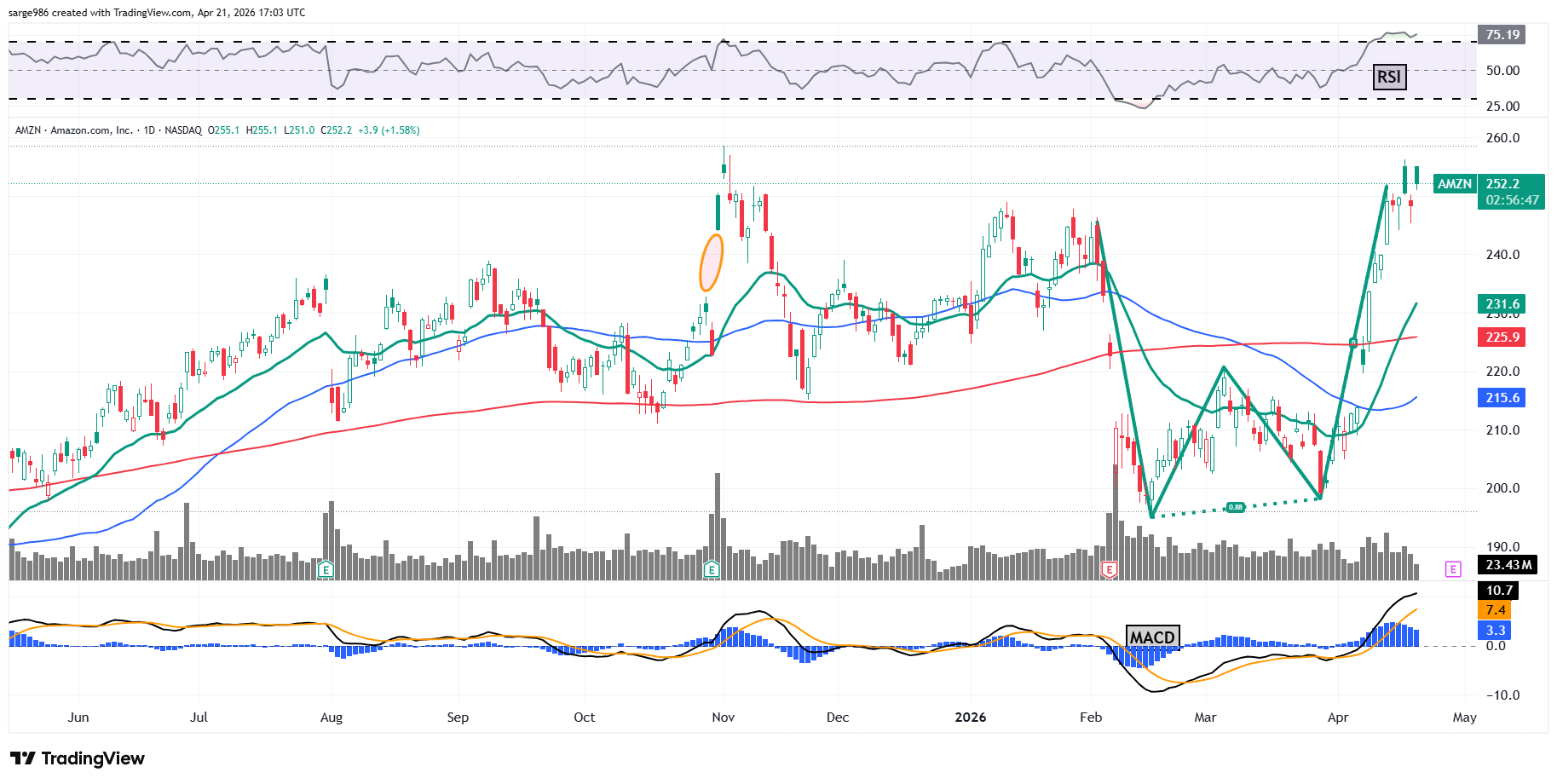Screen dimensions: 1557x784
Task: Click the 75.19 RSI value label
Action: point(1502,35)
